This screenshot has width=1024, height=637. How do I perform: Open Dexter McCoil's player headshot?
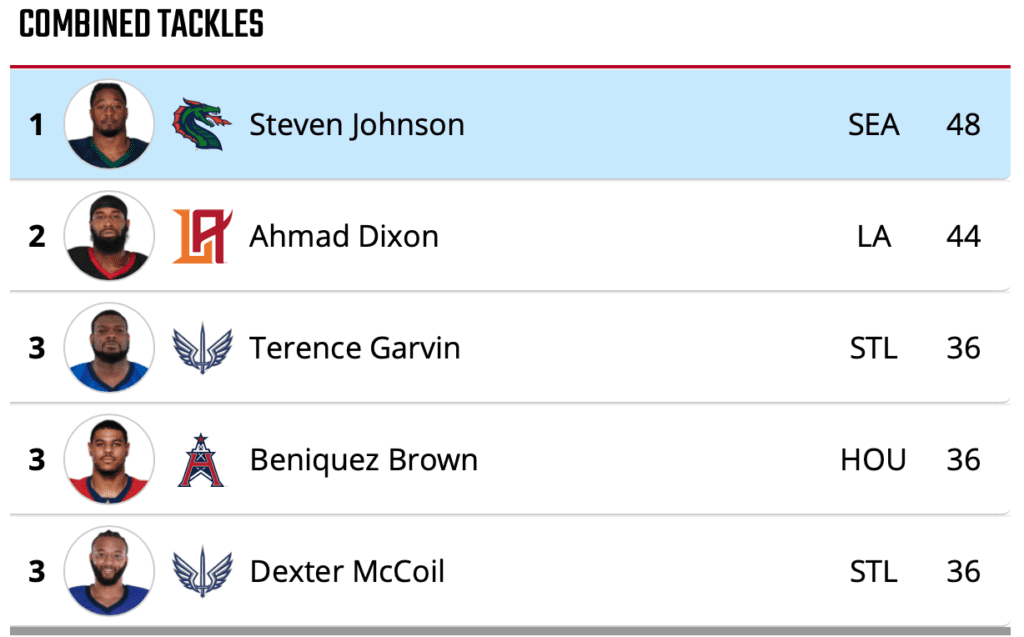coord(109,572)
